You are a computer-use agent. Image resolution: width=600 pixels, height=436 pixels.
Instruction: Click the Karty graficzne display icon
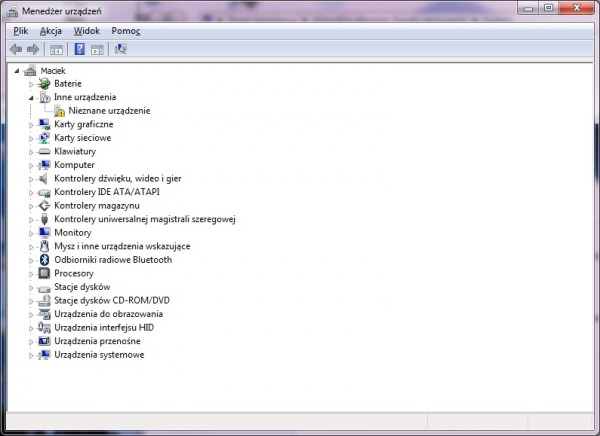click(44, 124)
